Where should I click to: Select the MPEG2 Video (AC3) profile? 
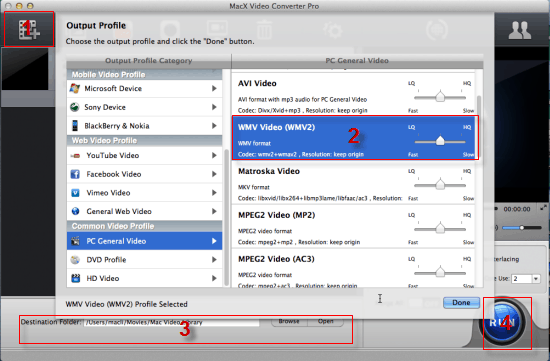tap(354, 268)
